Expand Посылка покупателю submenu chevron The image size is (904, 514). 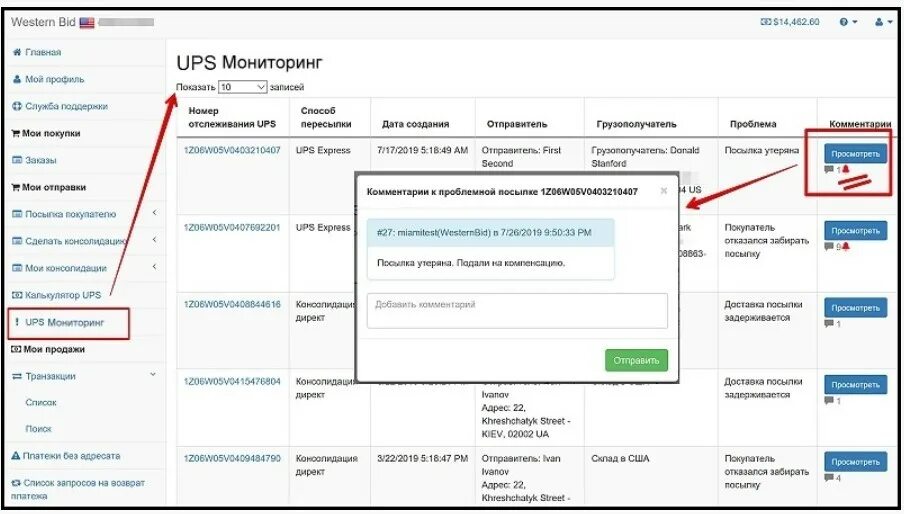point(155,213)
